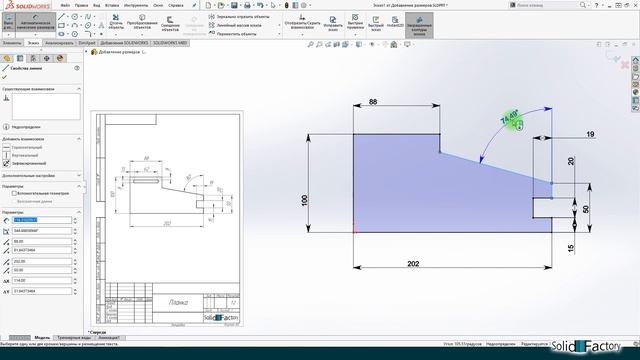640x360 pixels.
Task: Click Mirror Entities button
Action: tap(239, 17)
